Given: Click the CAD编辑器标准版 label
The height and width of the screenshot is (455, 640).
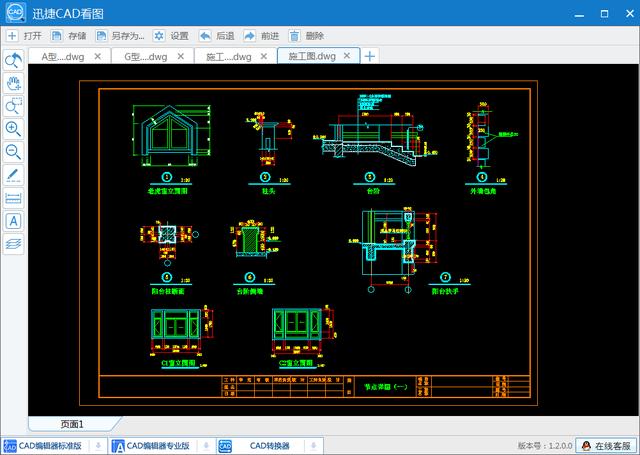Looking at the screenshot, I should tap(50, 446).
